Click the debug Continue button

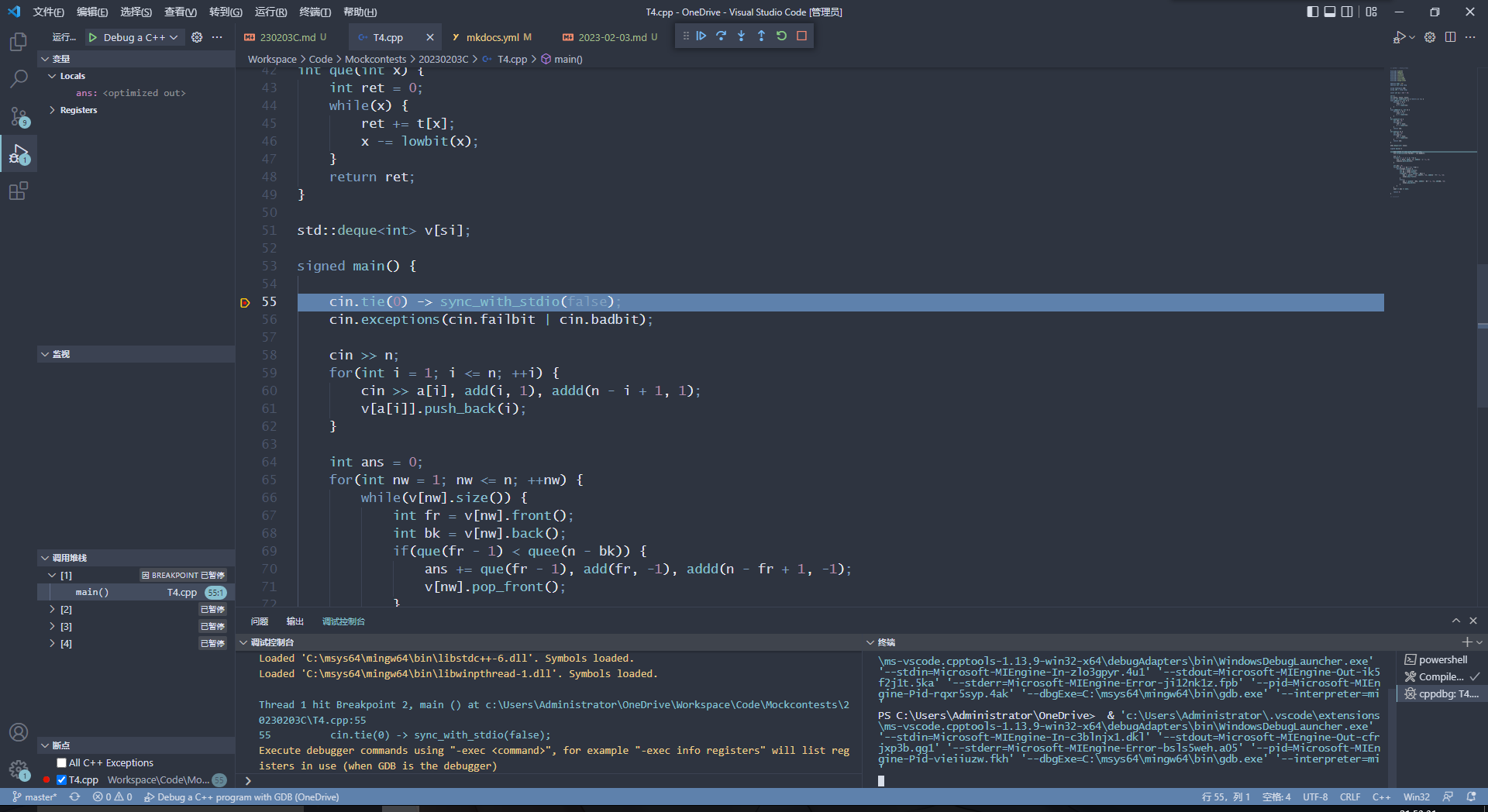tap(701, 36)
